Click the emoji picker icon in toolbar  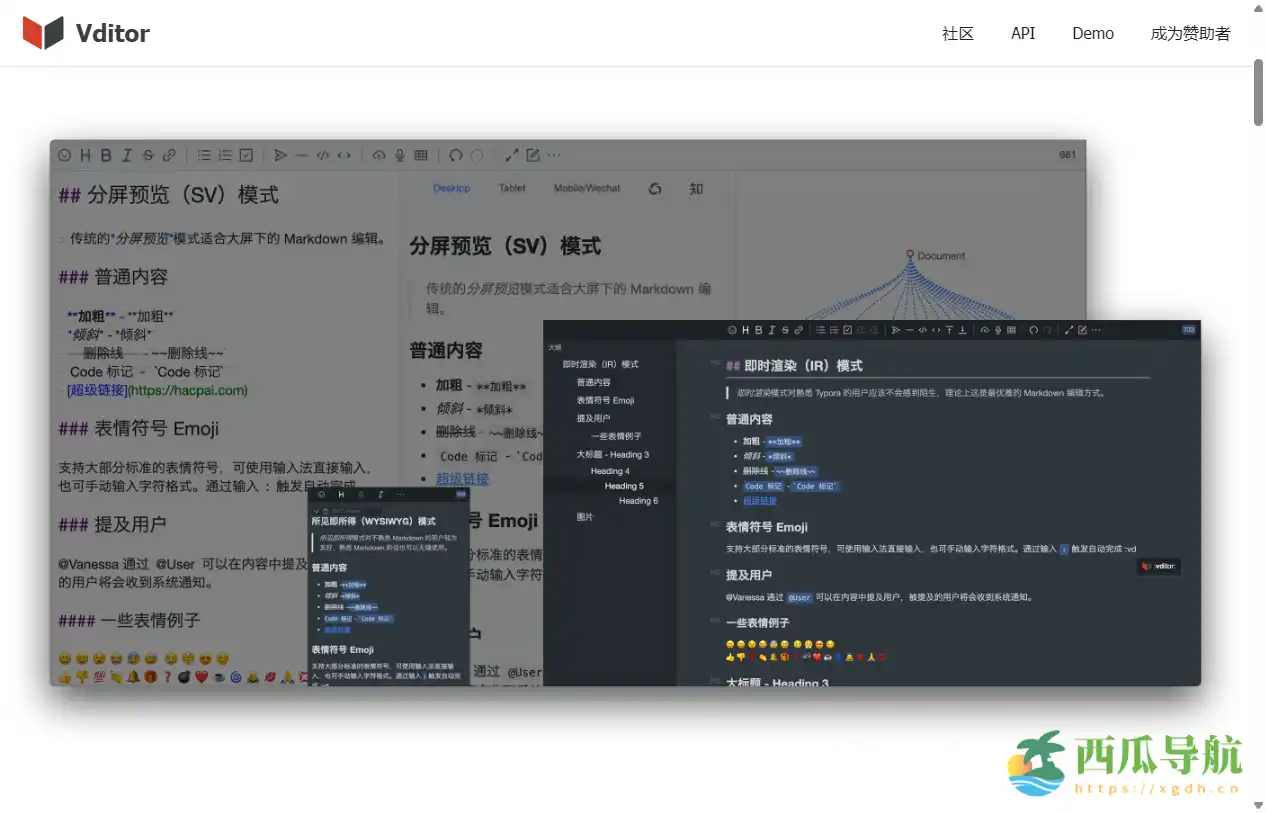[63, 155]
